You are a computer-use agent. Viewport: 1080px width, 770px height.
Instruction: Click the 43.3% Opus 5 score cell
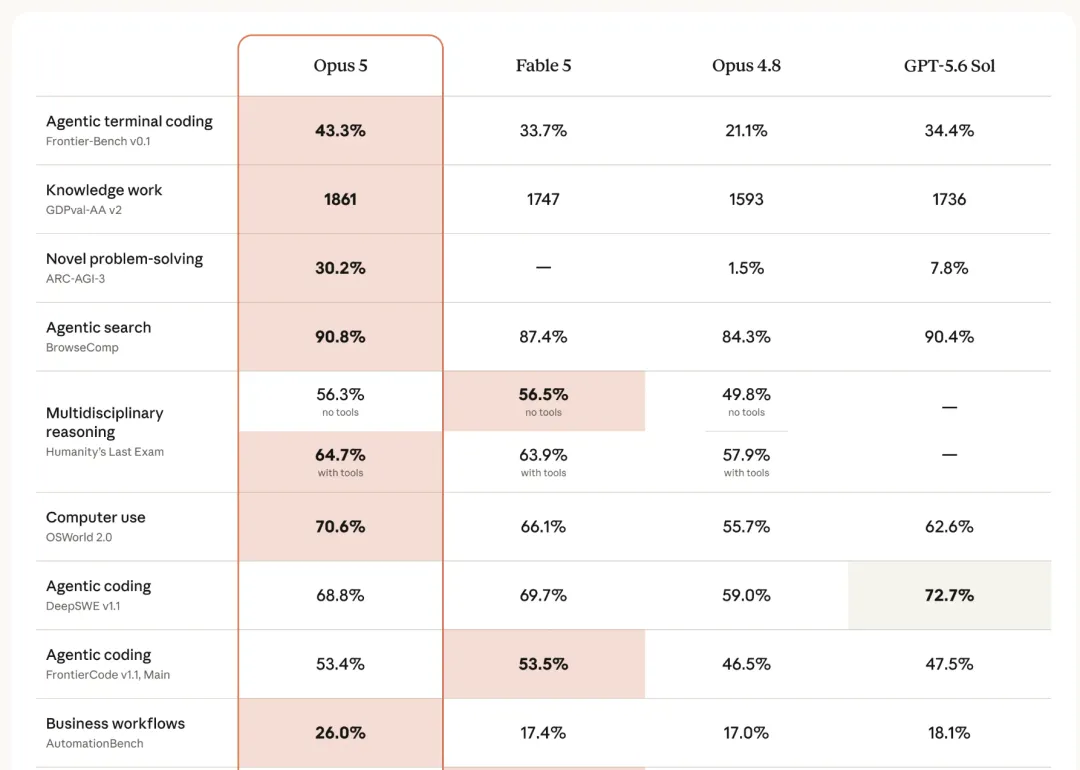340,130
